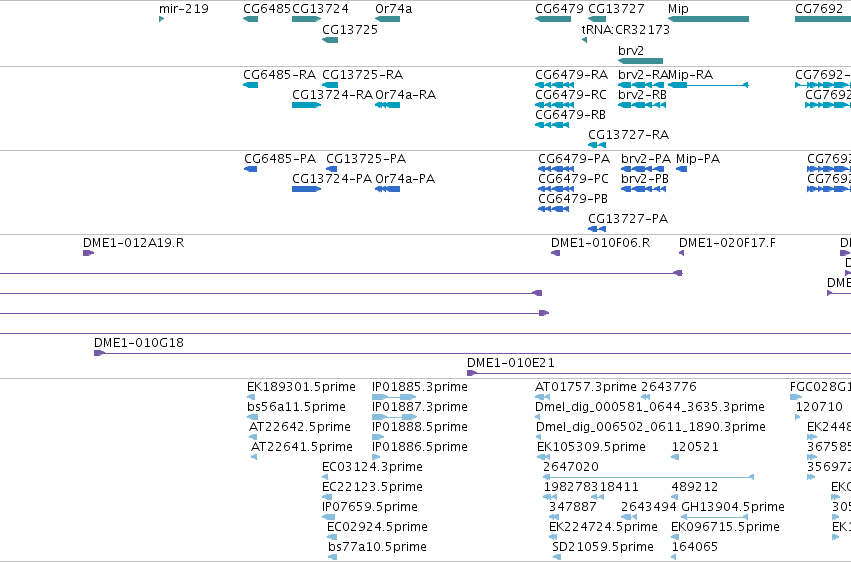Screen dimensions: 851x562
Task: Select the CG6479-PC protein label
Action: click(574, 178)
